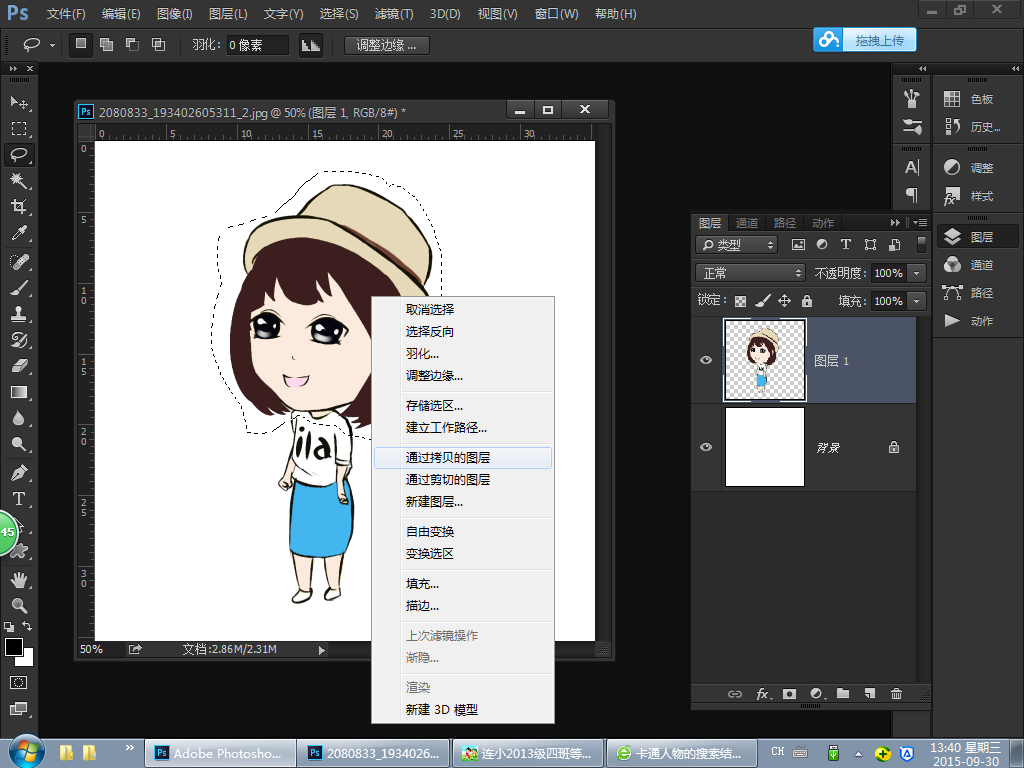Open the Lasso tool preset picker
Viewport: 1024px width, 768px height.
coord(52,45)
